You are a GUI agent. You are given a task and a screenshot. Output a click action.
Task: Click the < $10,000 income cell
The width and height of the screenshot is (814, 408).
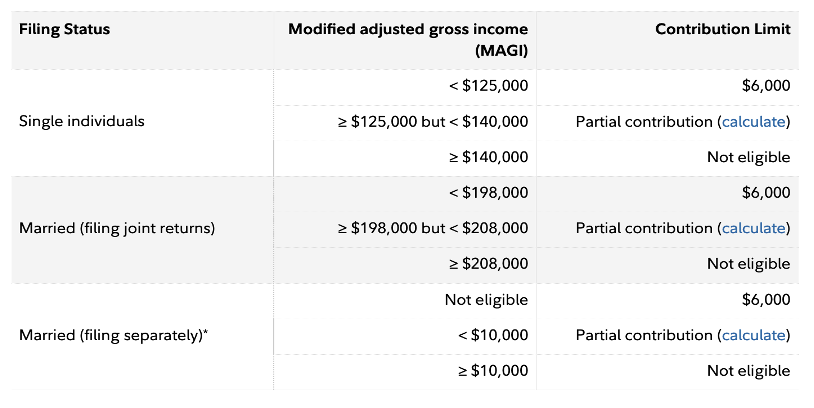click(492, 335)
